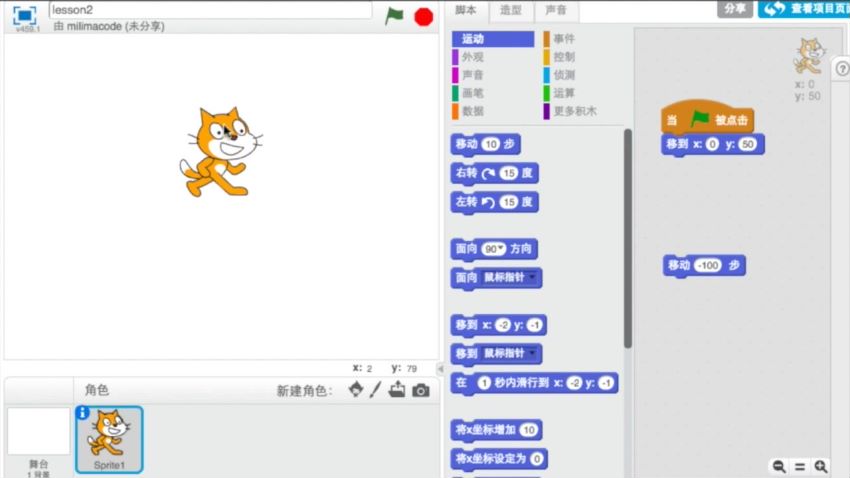This screenshot has height=478, width=850.
Task: Select the 运动 block category
Action: [x=493, y=39]
